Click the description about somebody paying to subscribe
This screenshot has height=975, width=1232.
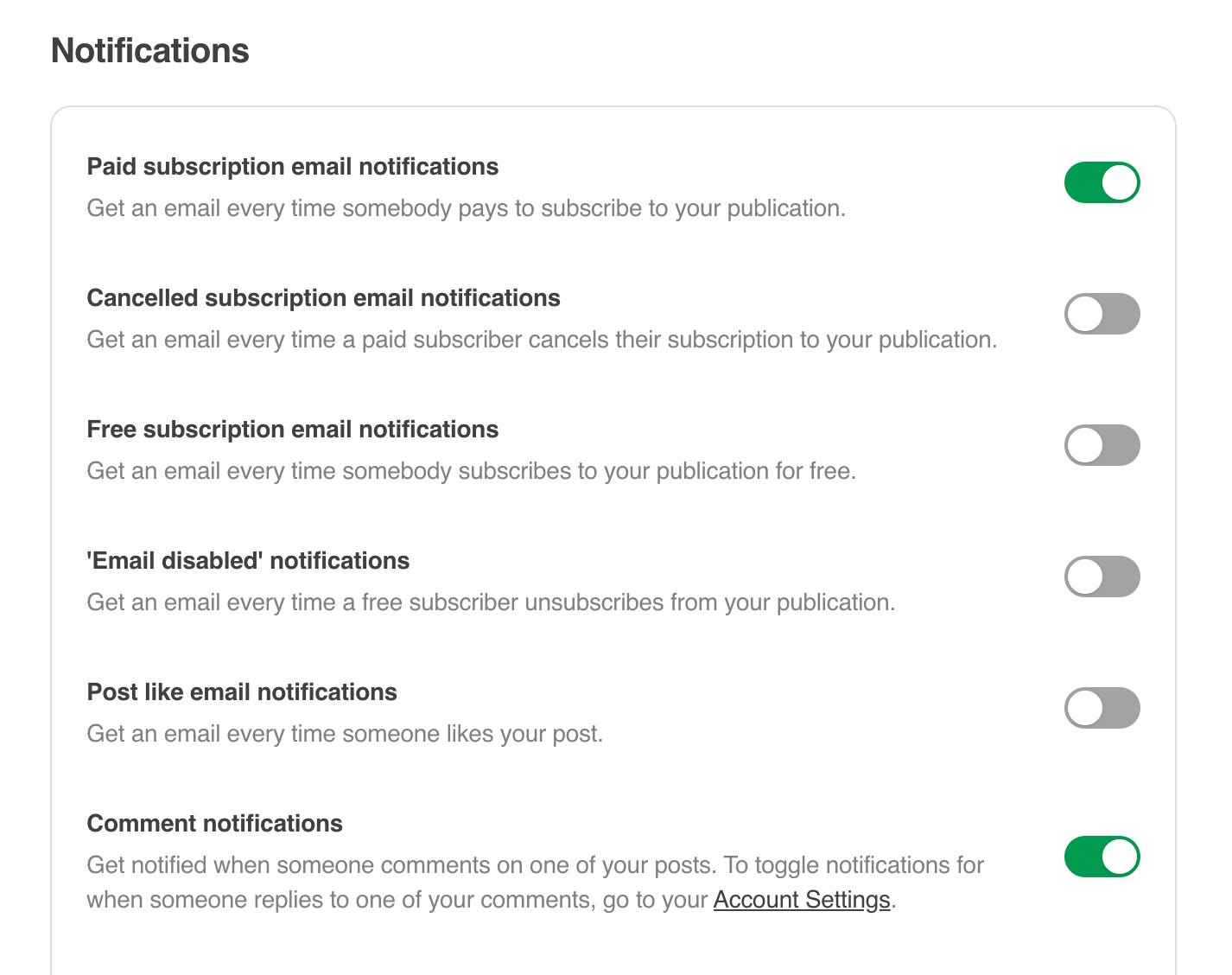(466, 208)
